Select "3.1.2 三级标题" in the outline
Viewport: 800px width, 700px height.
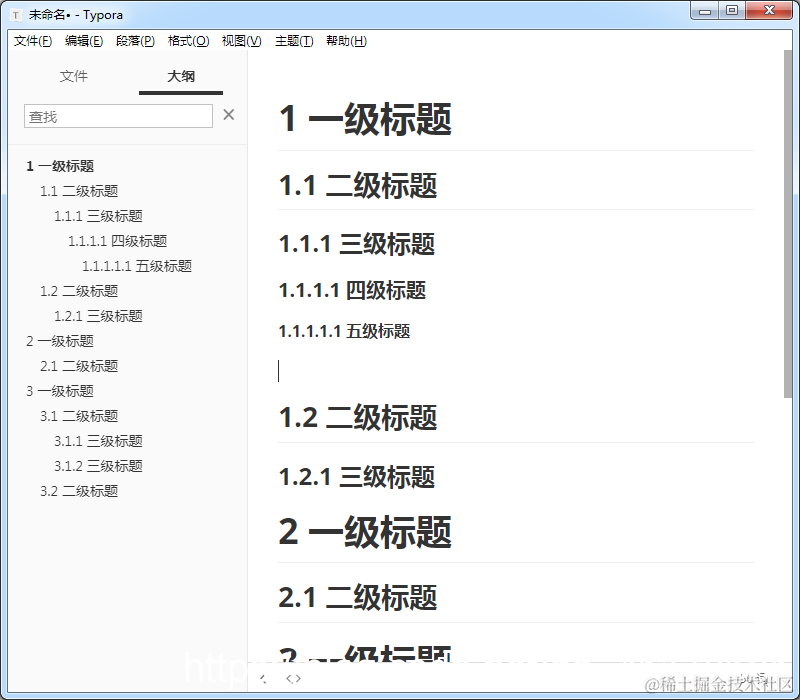[98, 465]
